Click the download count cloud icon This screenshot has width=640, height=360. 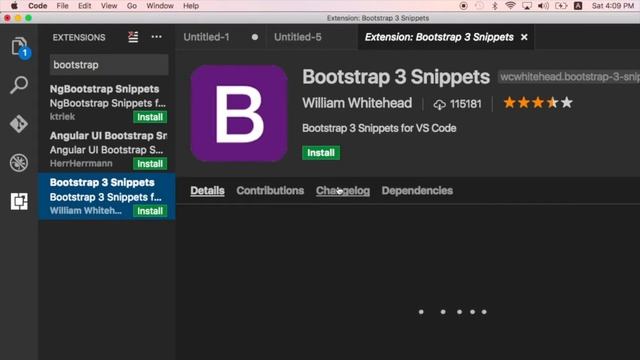tap(439, 104)
